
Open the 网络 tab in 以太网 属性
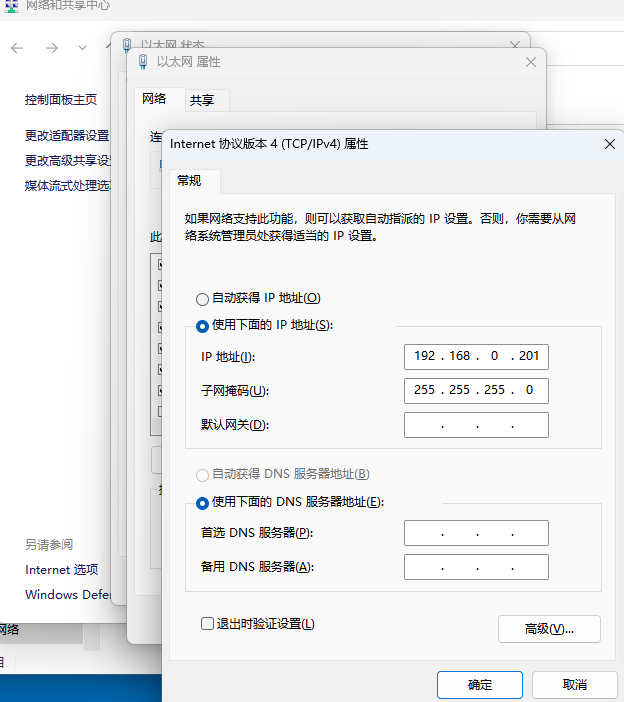point(154,99)
